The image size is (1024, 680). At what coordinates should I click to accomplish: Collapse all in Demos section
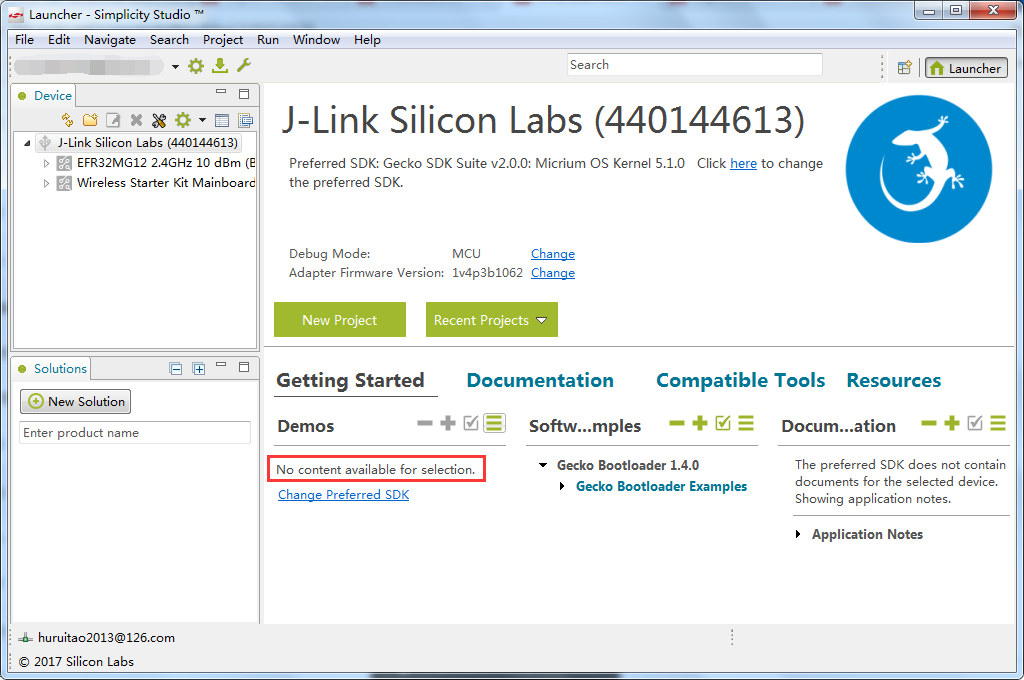click(x=424, y=423)
